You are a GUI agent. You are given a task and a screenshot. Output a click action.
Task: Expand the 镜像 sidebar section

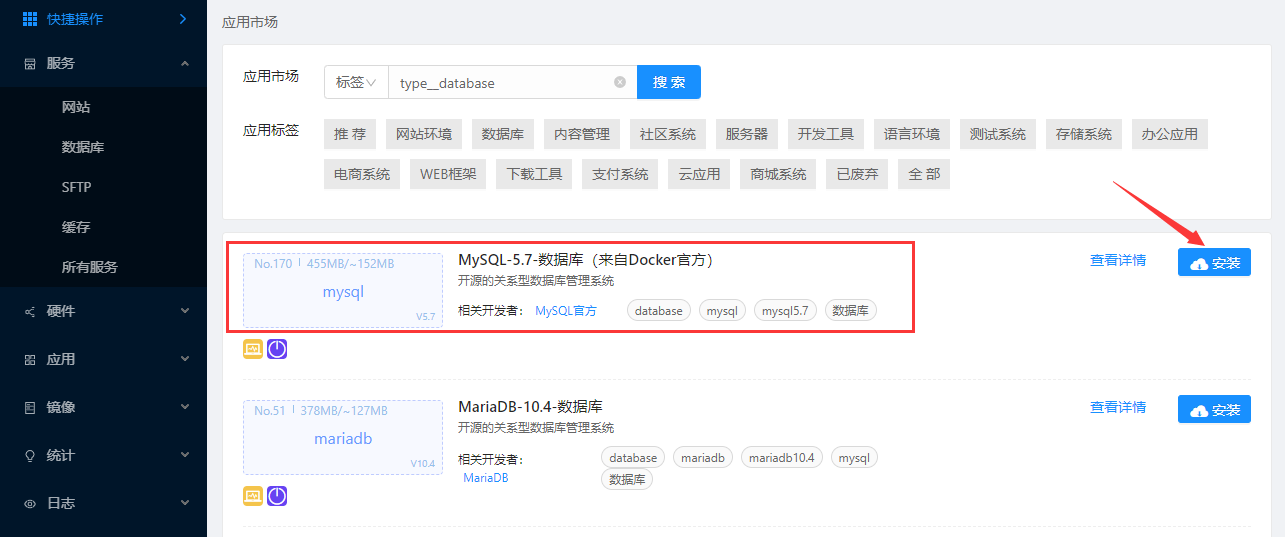tap(184, 407)
